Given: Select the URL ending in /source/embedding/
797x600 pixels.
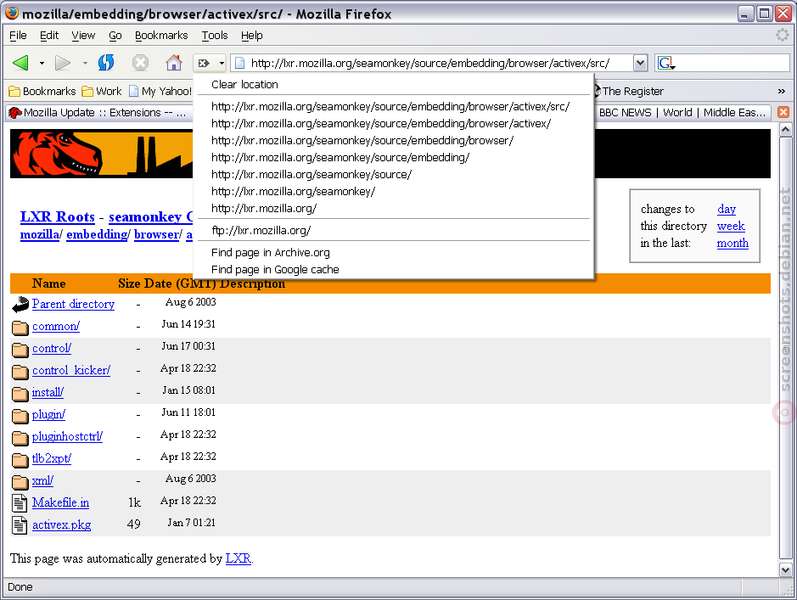Looking at the screenshot, I should (393, 158).
